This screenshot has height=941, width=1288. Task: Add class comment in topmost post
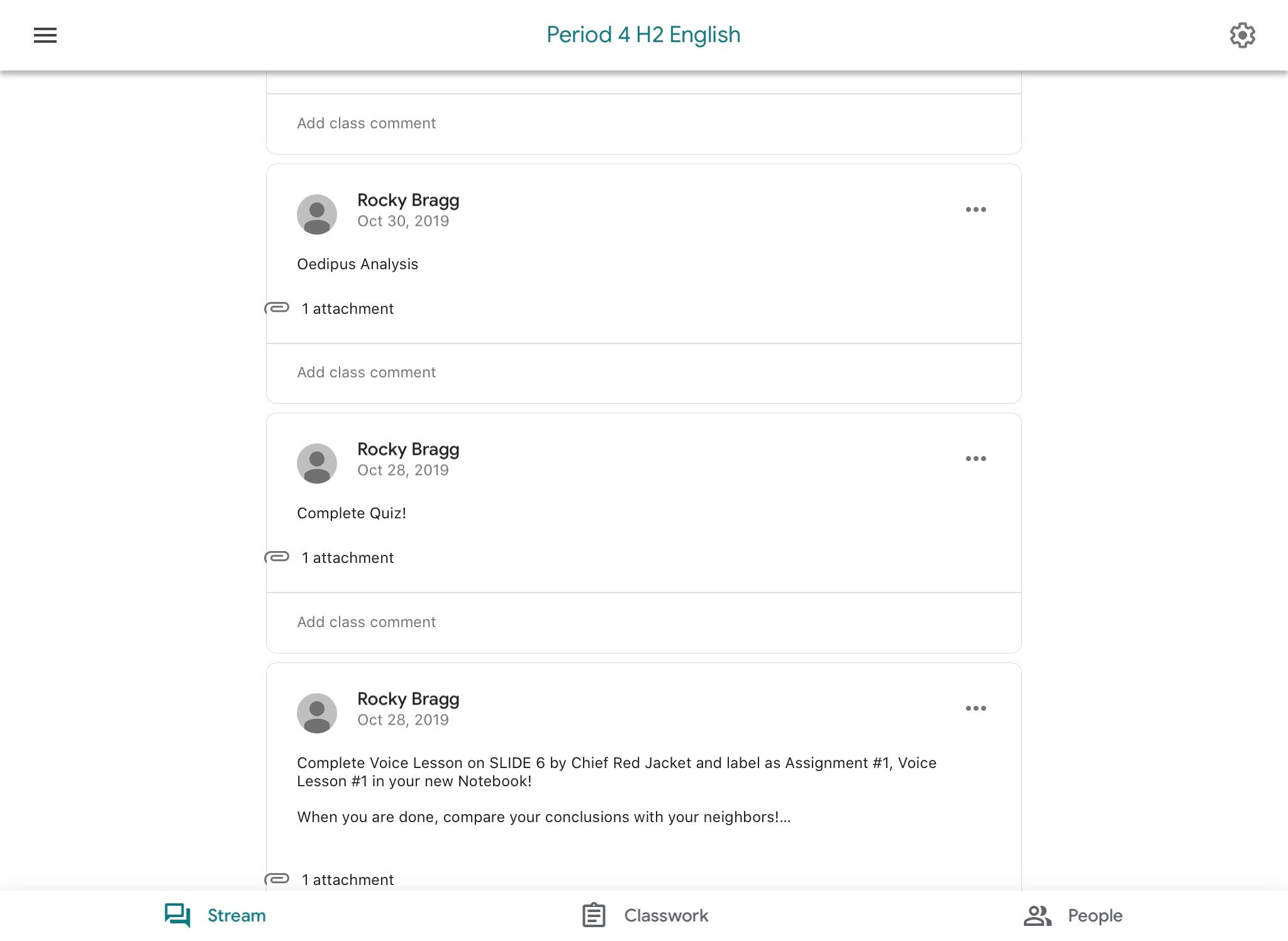pos(367,123)
